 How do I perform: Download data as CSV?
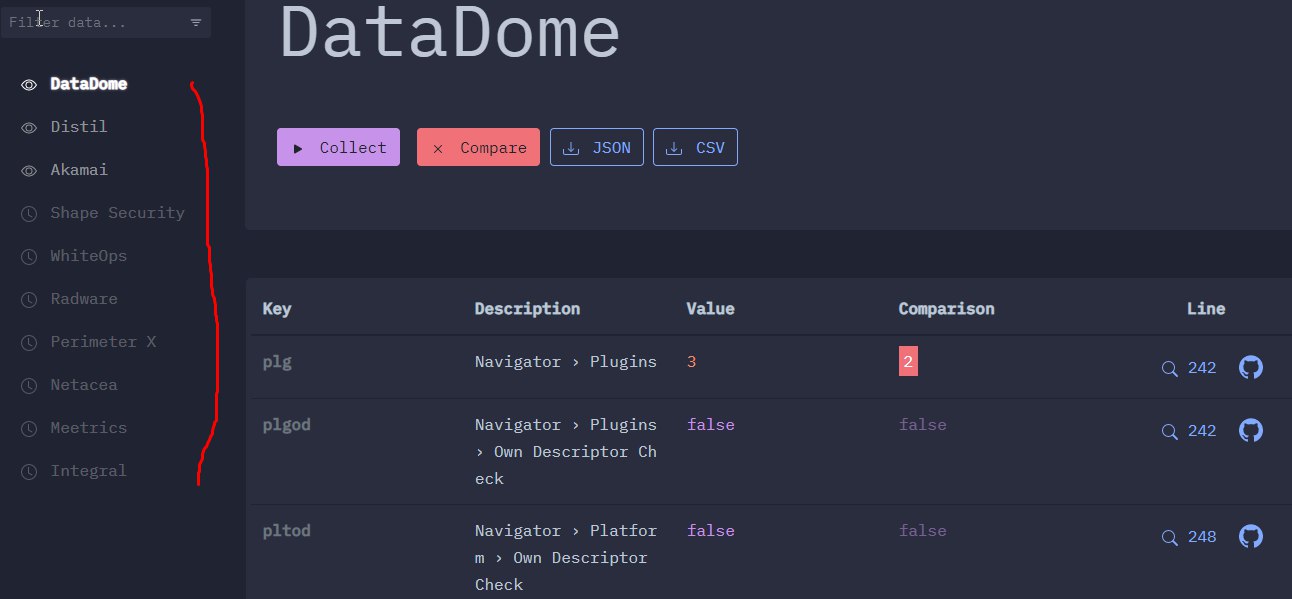tap(695, 147)
